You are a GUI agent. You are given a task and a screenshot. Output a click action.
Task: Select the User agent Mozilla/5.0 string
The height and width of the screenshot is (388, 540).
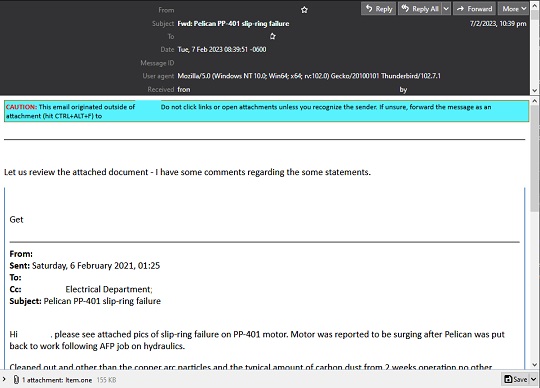point(309,76)
